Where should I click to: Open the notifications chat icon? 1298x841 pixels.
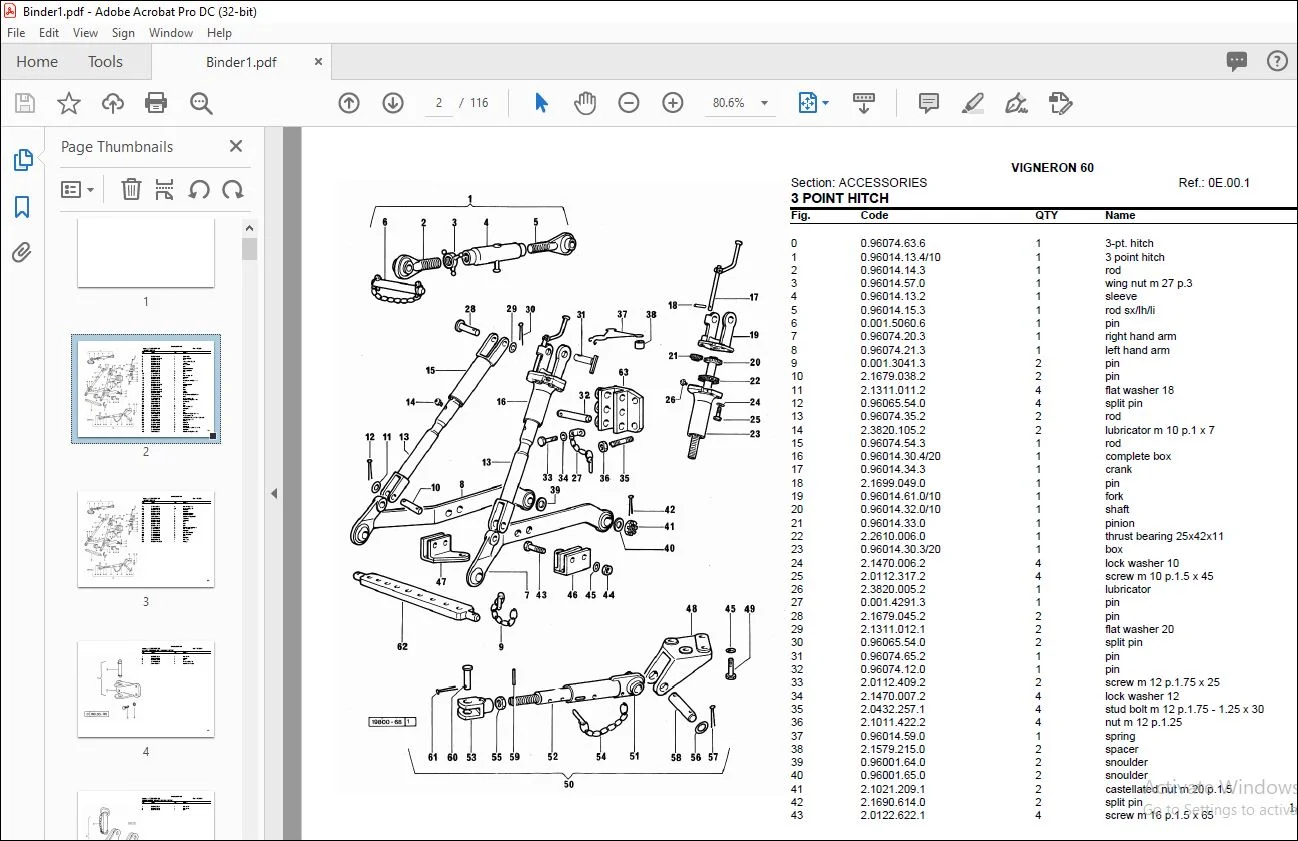point(1237,61)
